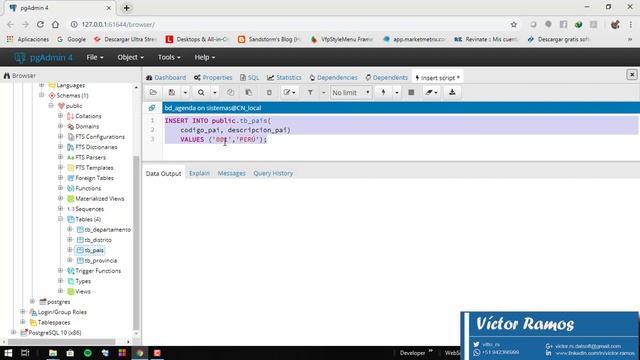Bookmark page with star icon

513,24
